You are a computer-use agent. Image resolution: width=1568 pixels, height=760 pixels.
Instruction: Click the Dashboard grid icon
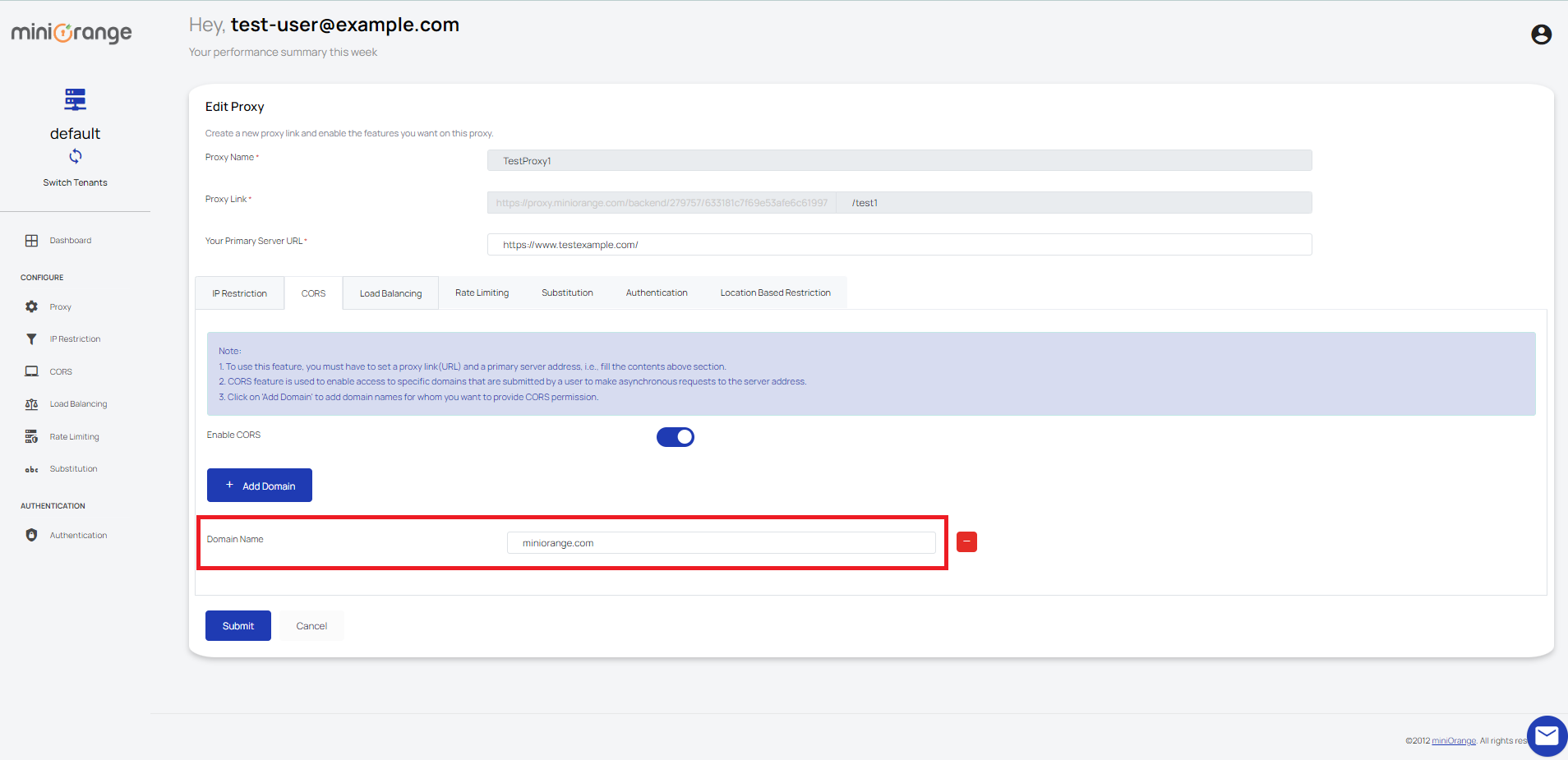click(x=31, y=241)
